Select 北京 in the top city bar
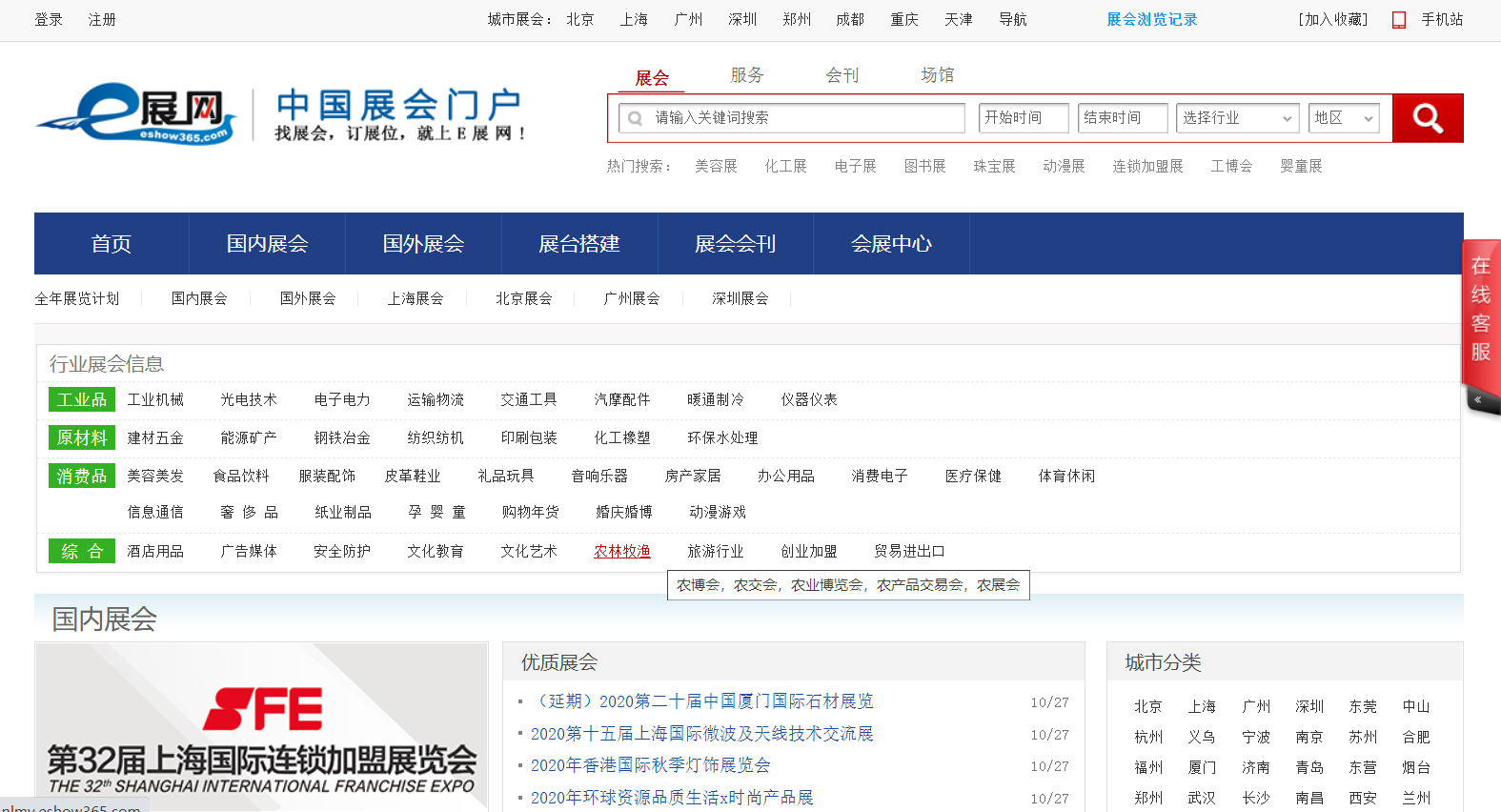This screenshot has width=1501, height=812. [x=580, y=20]
